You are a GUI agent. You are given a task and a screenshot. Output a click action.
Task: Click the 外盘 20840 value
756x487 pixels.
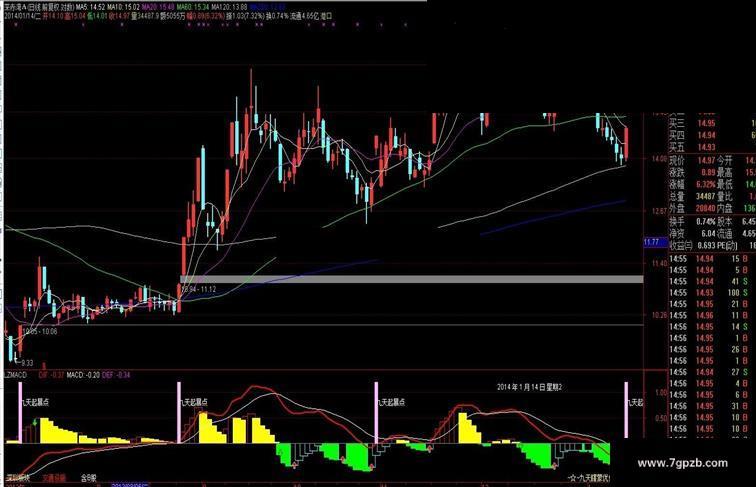705,208
